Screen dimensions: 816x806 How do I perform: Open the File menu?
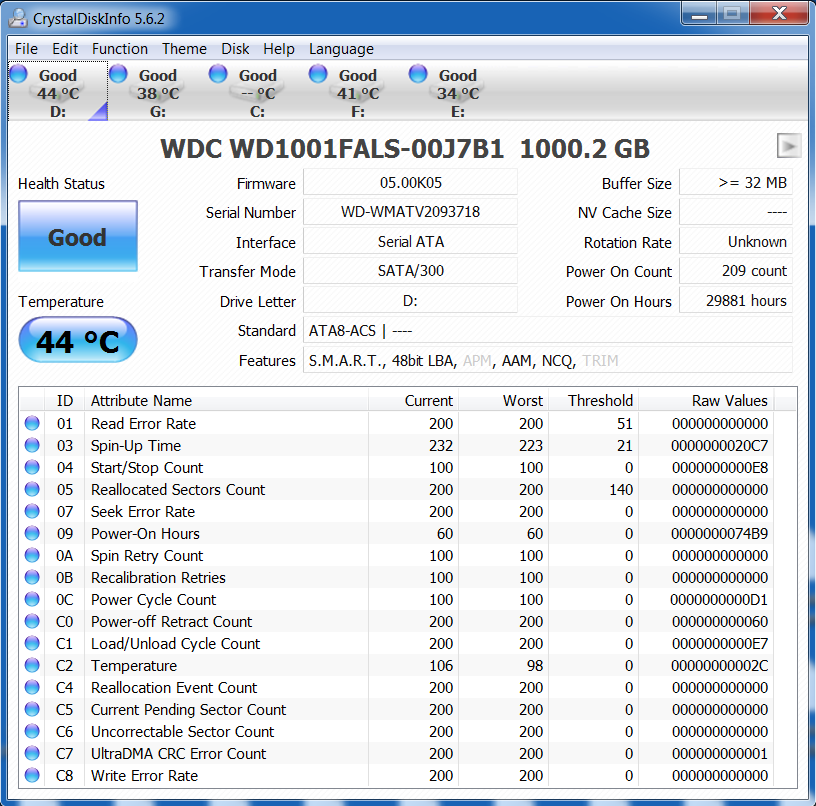[26, 49]
